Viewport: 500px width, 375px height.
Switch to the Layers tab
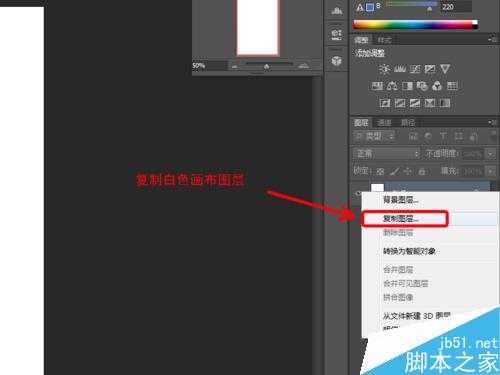pyautogui.click(x=361, y=123)
